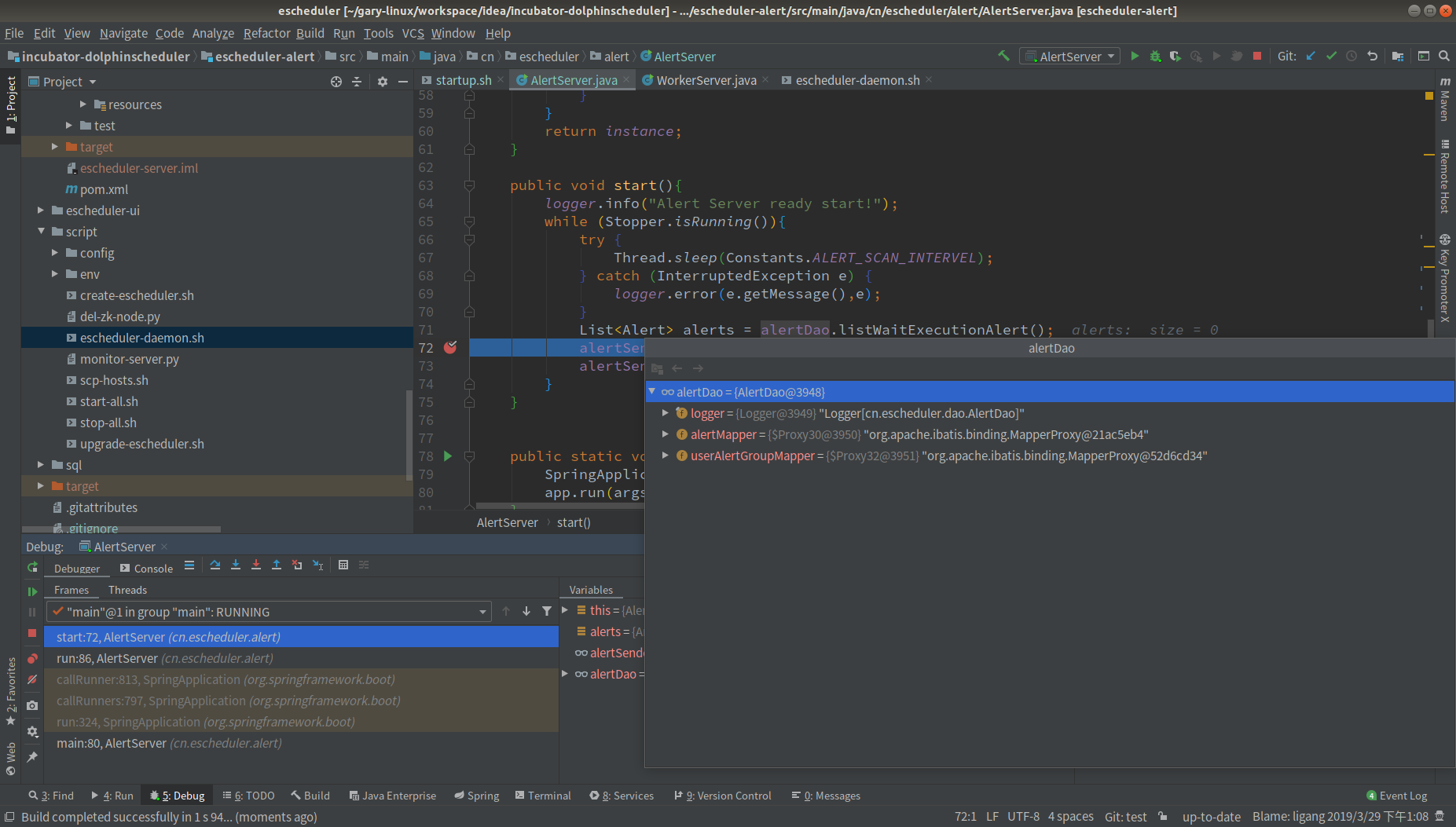This screenshot has width=1456, height=827.
Task: Click Run to Cursor debugger icon
Action: [317, 565]
